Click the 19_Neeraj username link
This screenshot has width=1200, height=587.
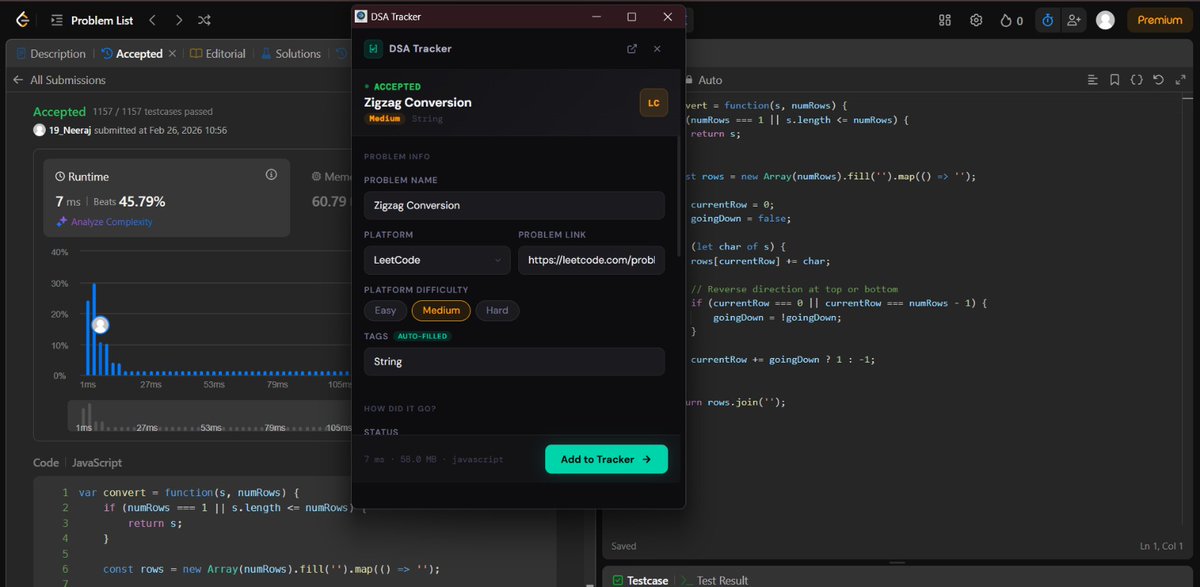click(x=72, y=130)
